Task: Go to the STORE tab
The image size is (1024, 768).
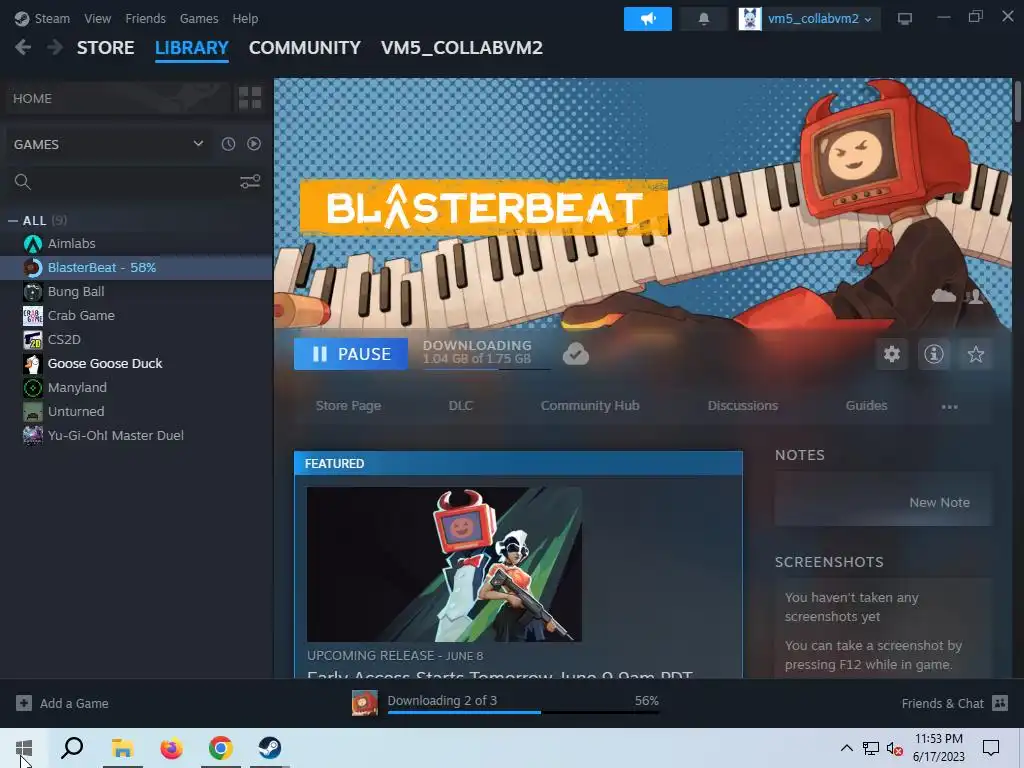Action: coord(106,48)
